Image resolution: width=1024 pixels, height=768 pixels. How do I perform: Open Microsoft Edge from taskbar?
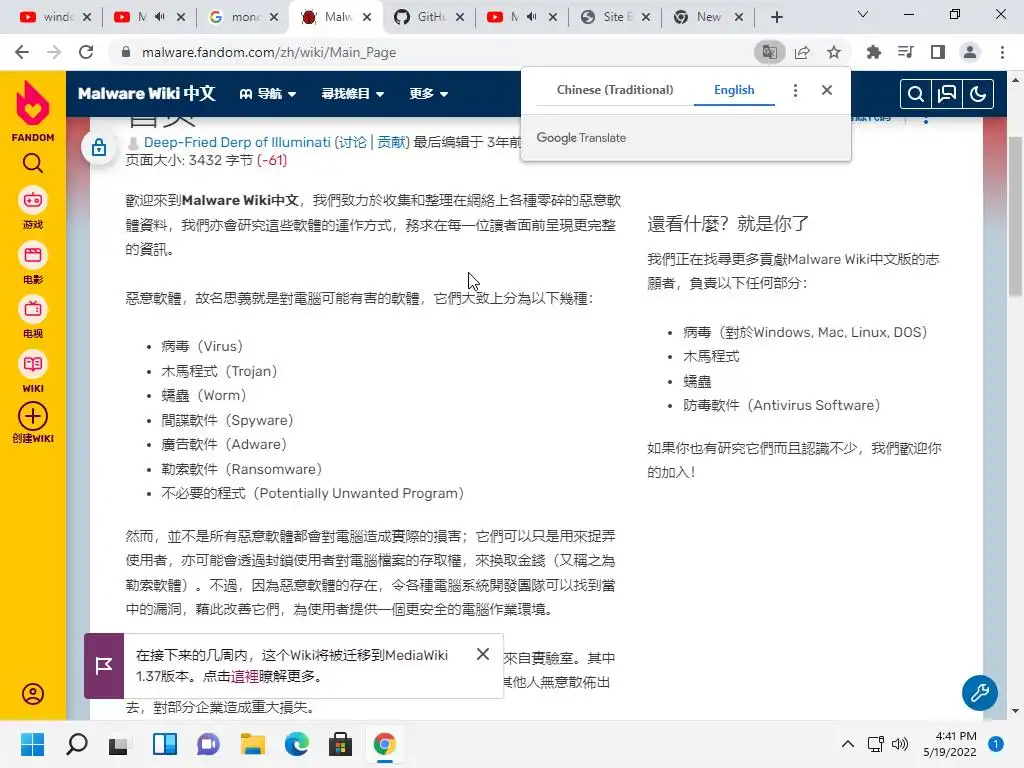pos(296,744)
